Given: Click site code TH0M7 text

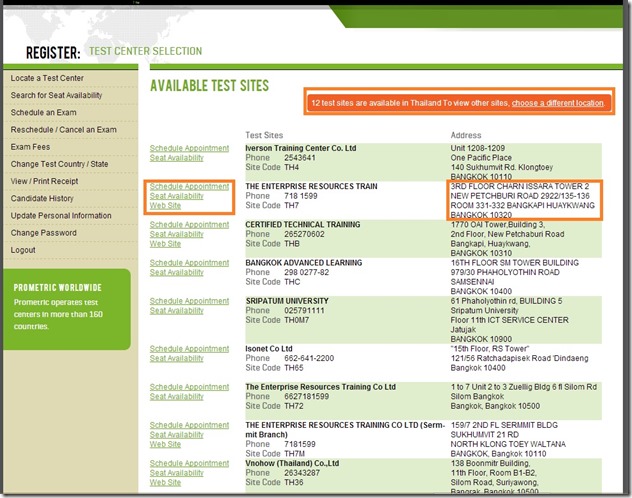Looking at the screenshot, I should pyautogui.click(x=297, y=320).
